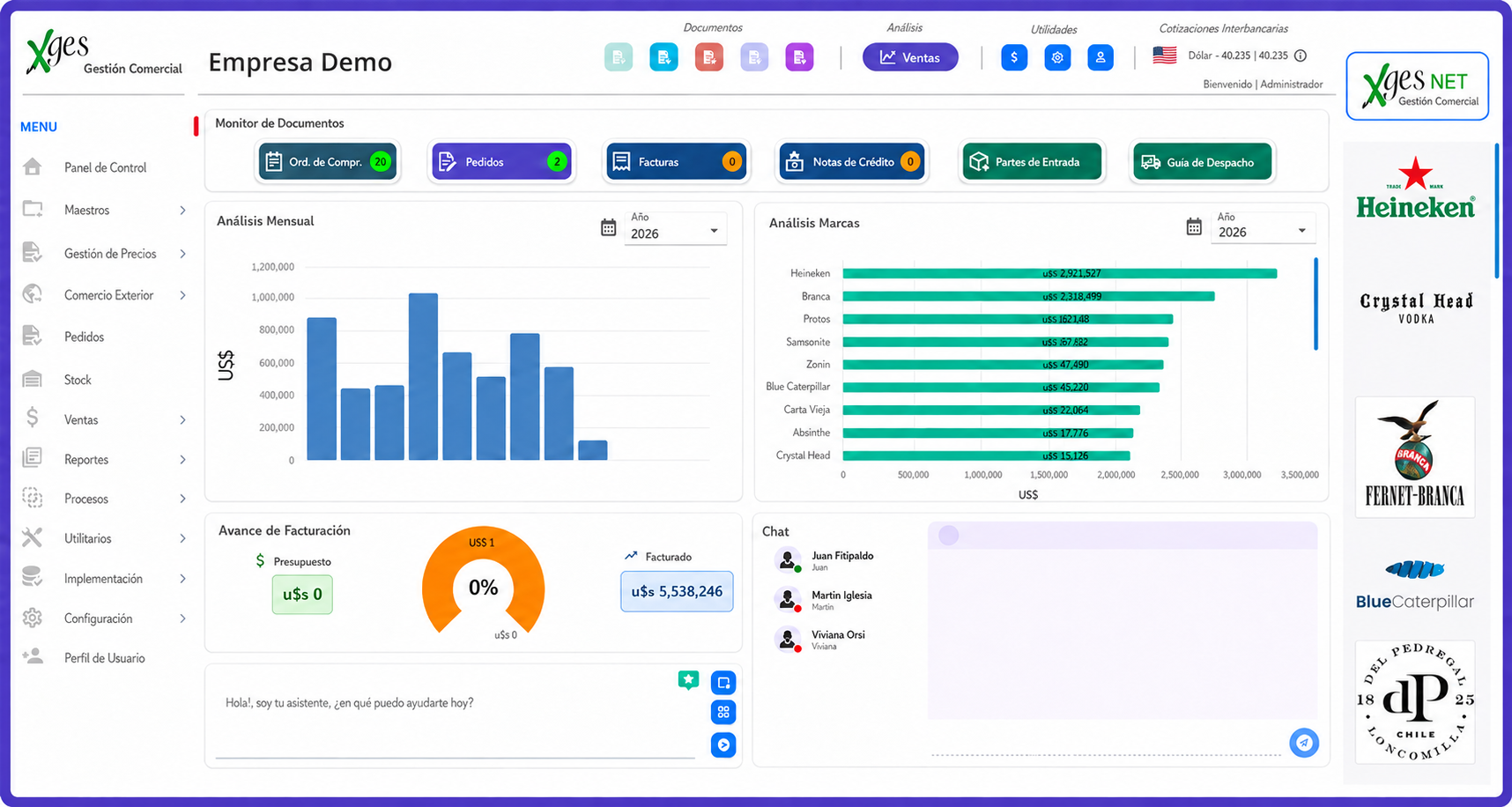Click the Fernet-Branca brand logo
1512x807 pixels.
tap(1415, 456)
